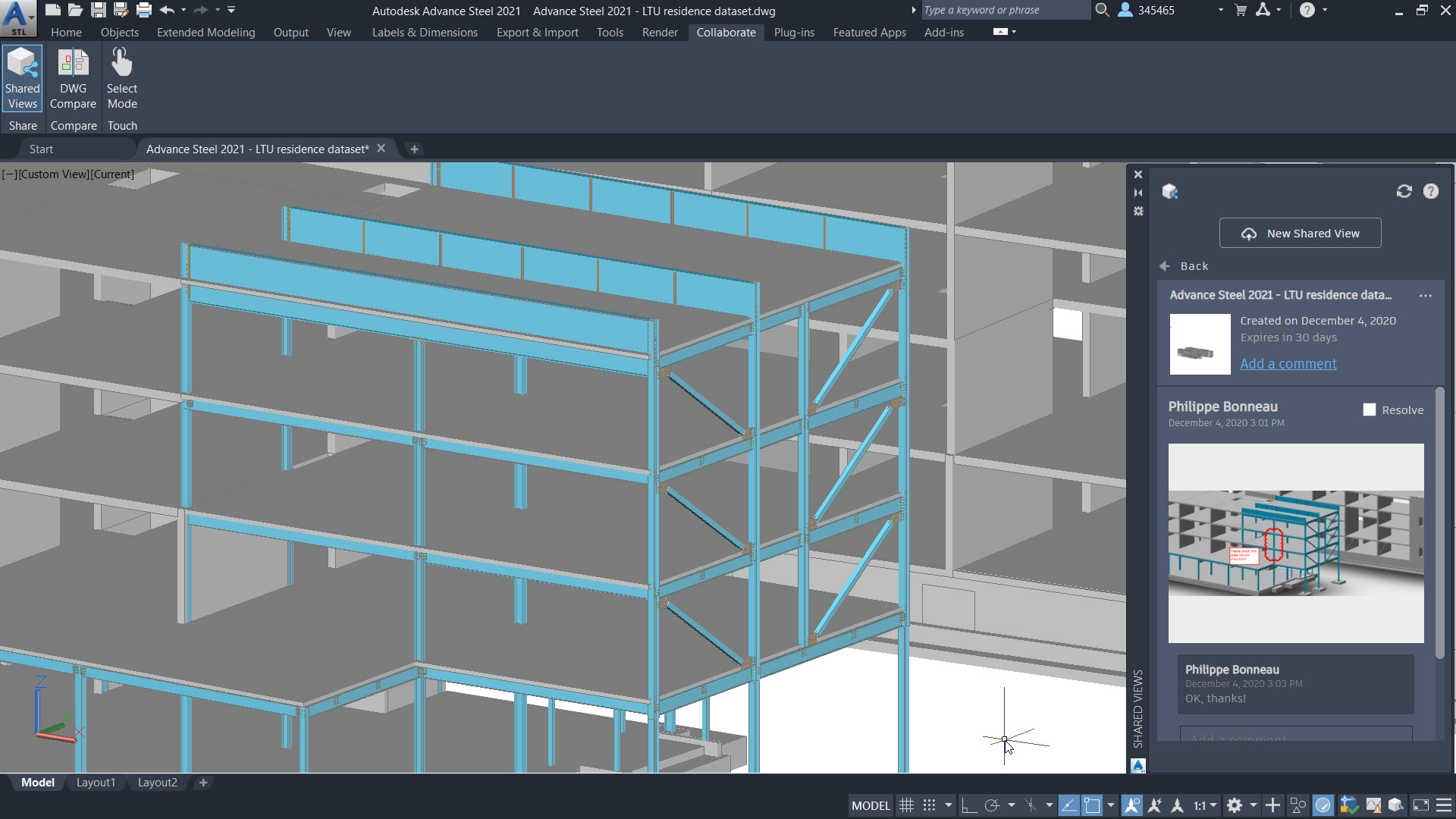
Task: Click the Custom View viewport label
Action: (x=54, y=174)
